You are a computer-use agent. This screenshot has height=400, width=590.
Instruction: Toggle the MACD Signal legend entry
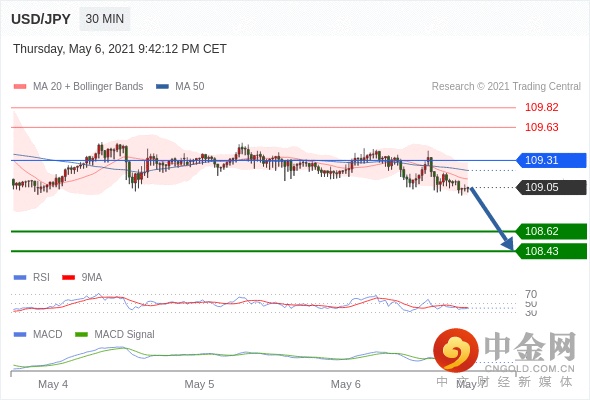115,335
